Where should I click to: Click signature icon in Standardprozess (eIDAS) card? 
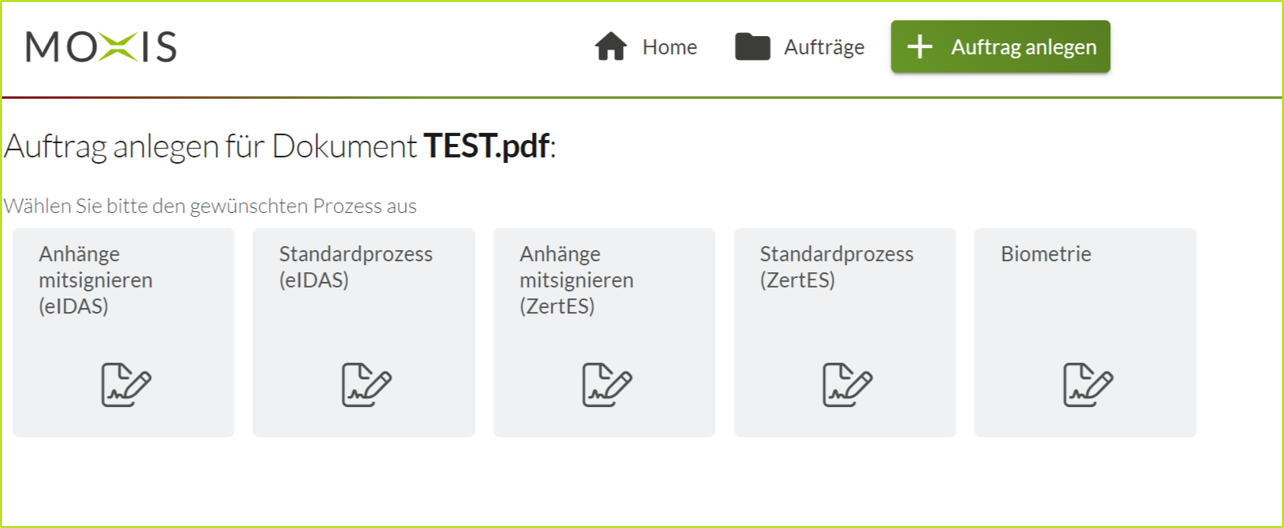[x=366, y=384]
